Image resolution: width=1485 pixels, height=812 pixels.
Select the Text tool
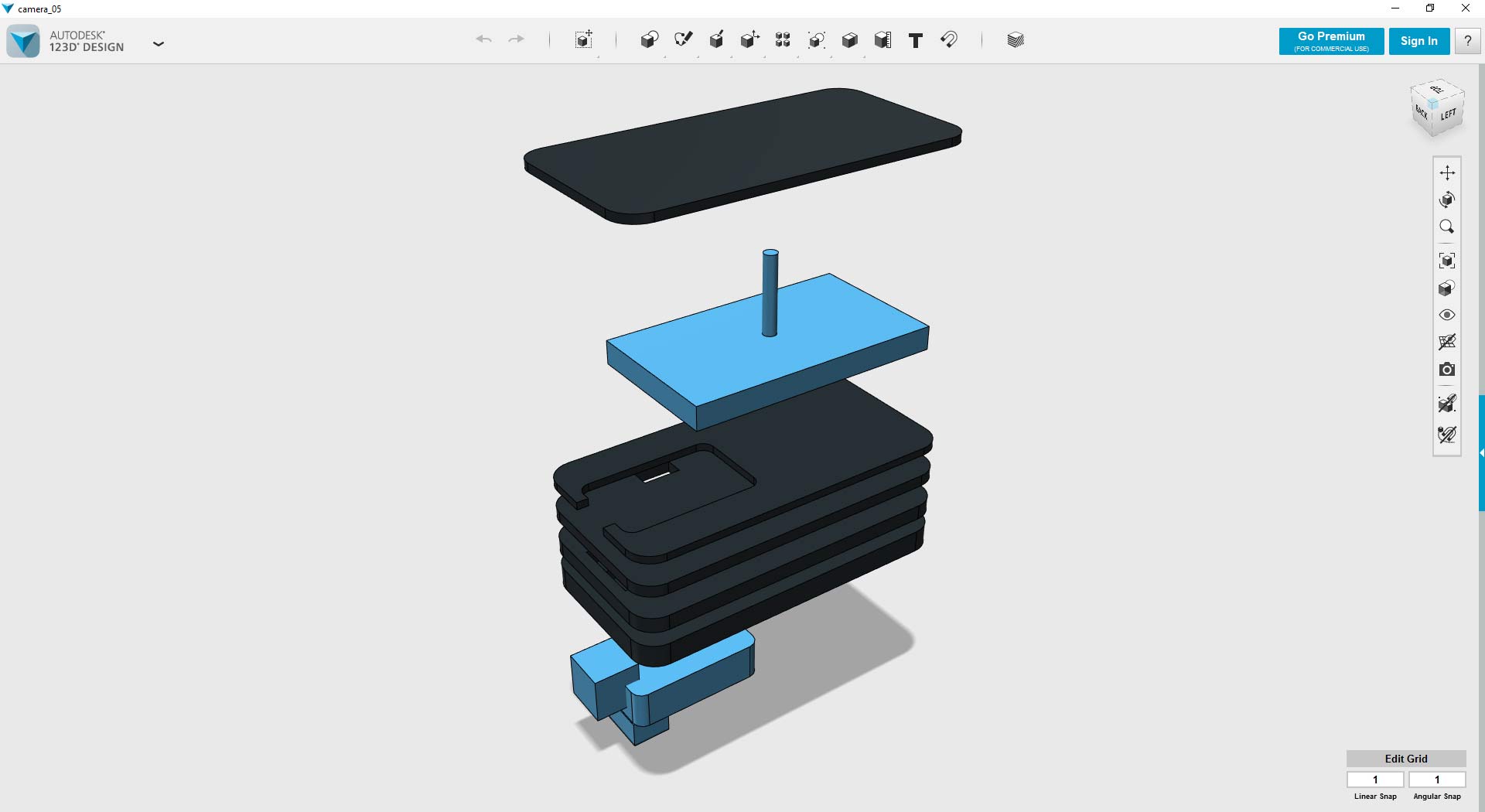915,40
